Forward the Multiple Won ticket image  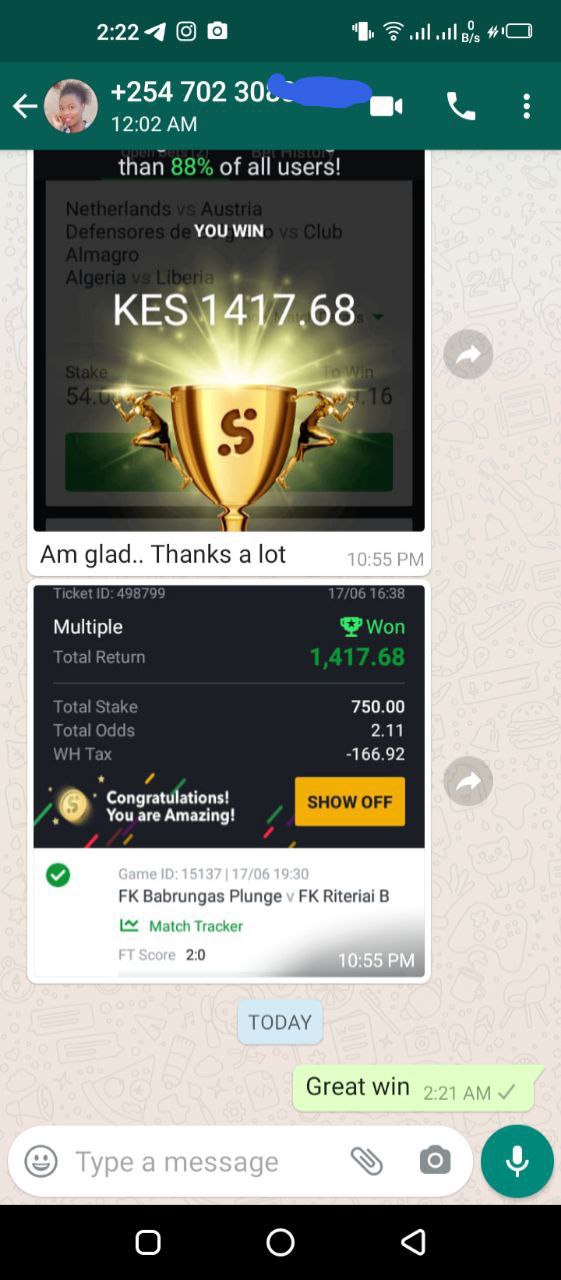(468, 782)
